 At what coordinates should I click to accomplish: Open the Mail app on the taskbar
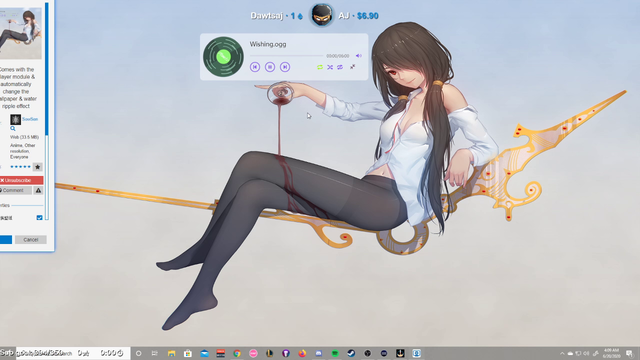point(204,353)
